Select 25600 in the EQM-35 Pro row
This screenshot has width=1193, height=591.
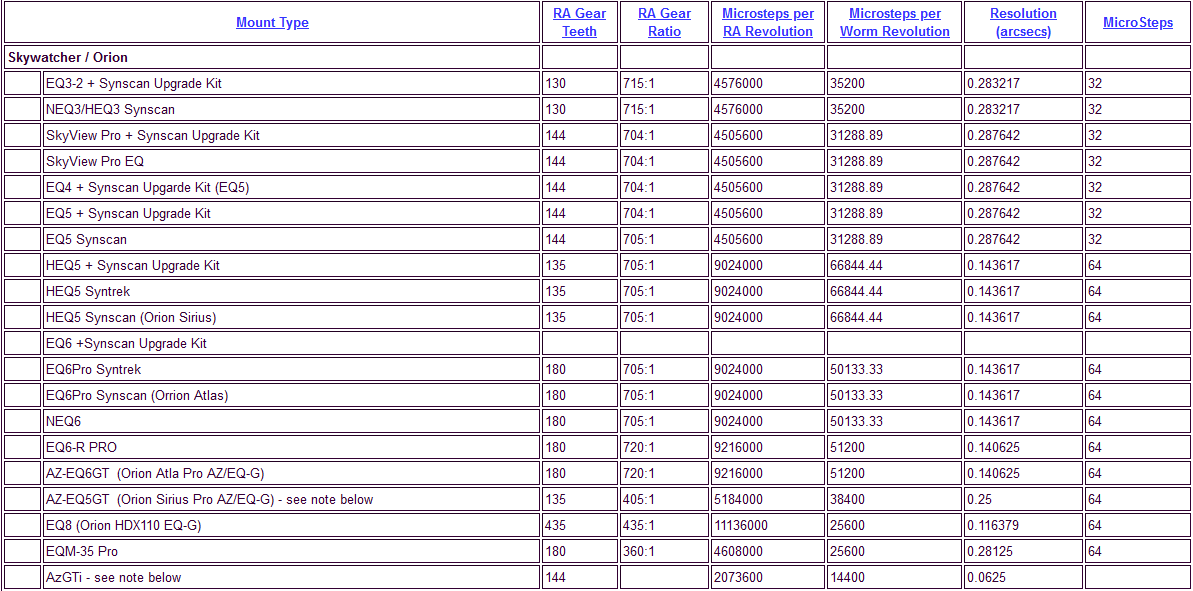[847, 551]
